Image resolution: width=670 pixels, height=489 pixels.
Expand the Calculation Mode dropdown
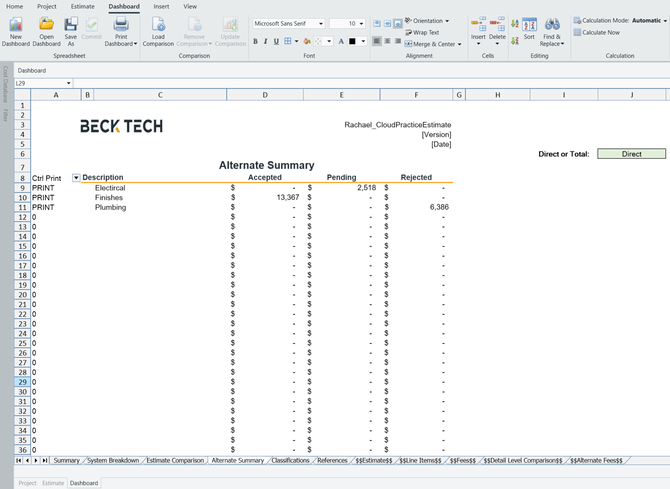pyautogui.click(x=664, y=20)
